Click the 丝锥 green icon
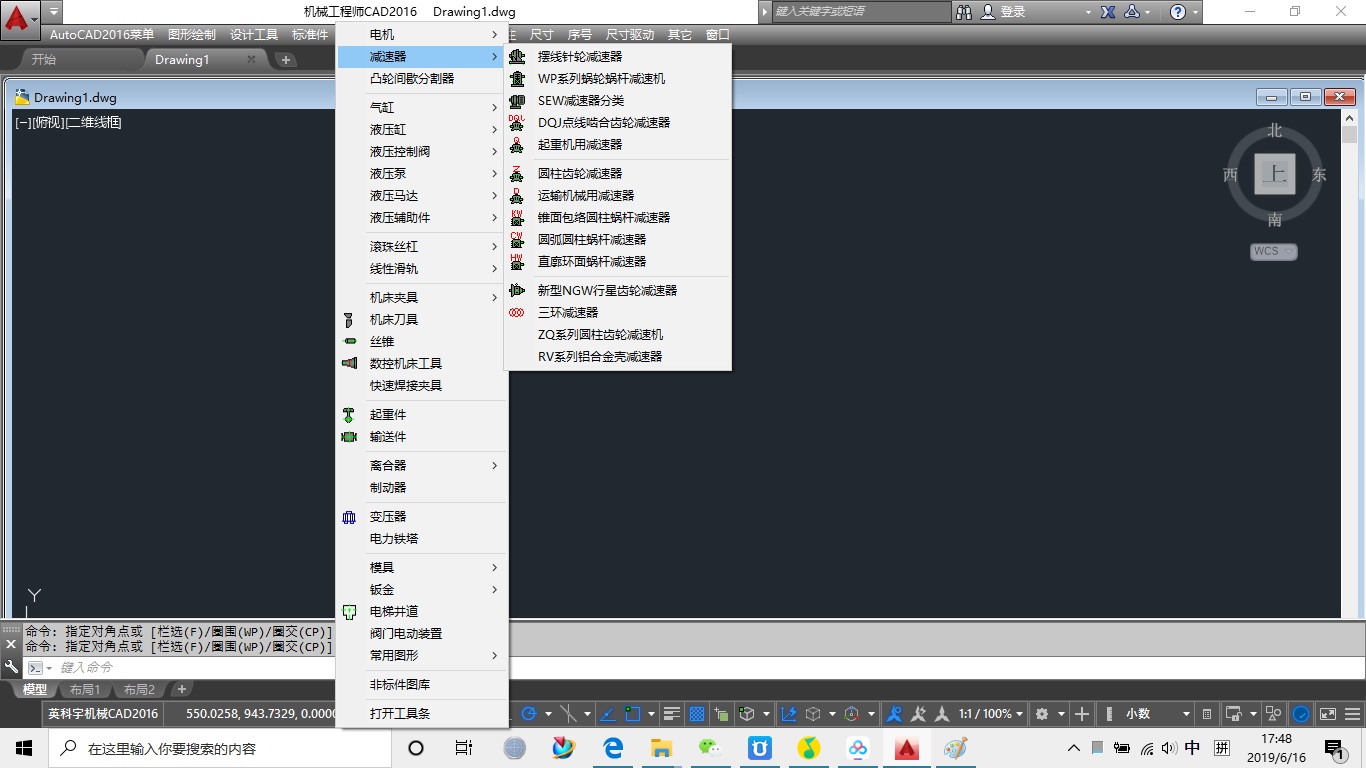The height and width of the screenshot is (768, 1366). pos(349,342)
